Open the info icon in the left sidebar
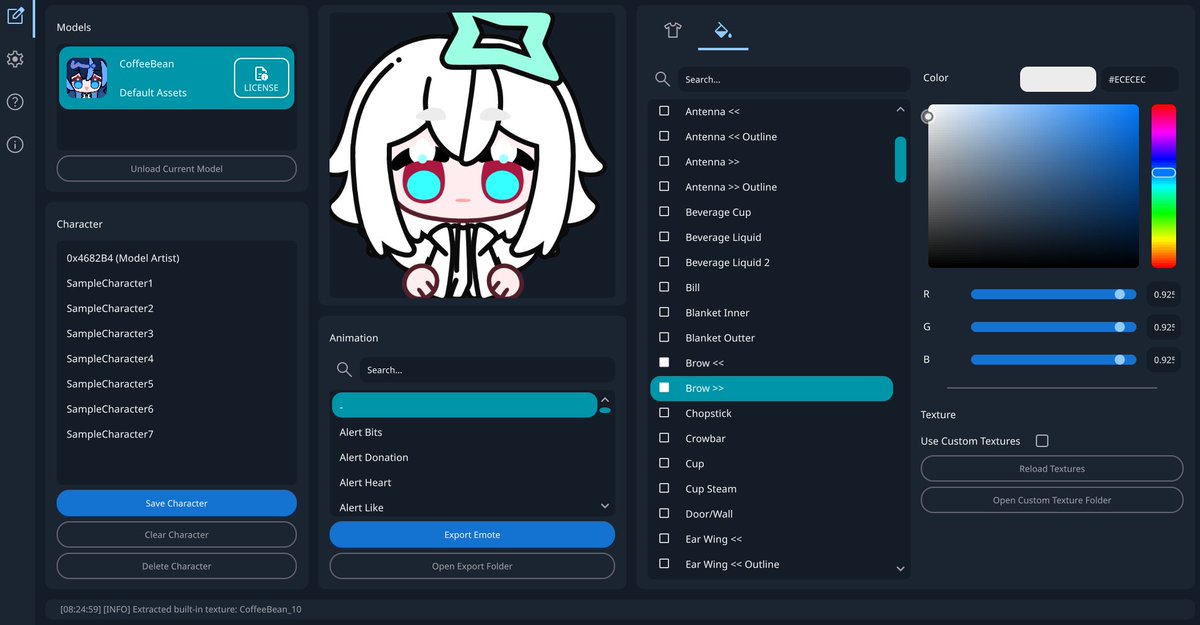Image resolution: width=1200 pixels, height=625 pixels. click(x=15, y=144)
